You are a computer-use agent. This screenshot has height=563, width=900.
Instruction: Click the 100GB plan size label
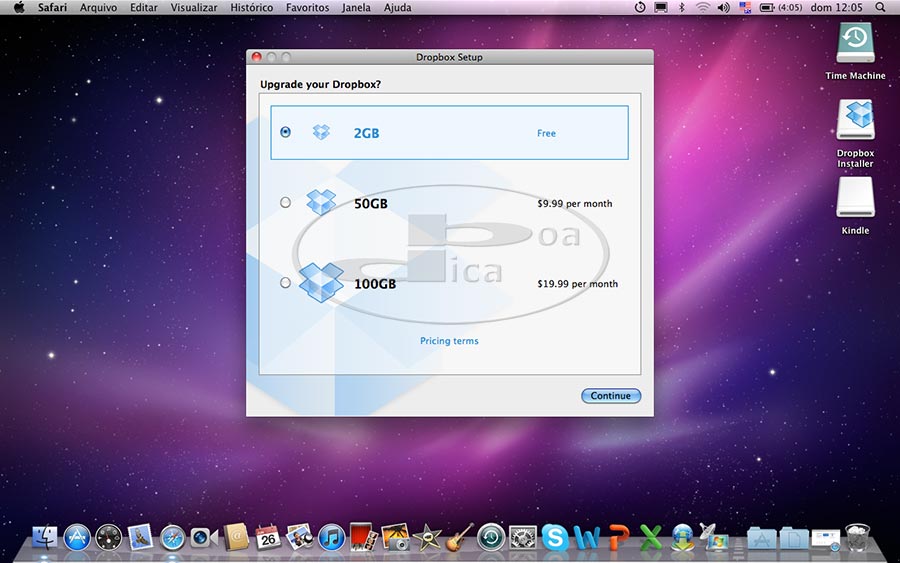tap(375, 284)
